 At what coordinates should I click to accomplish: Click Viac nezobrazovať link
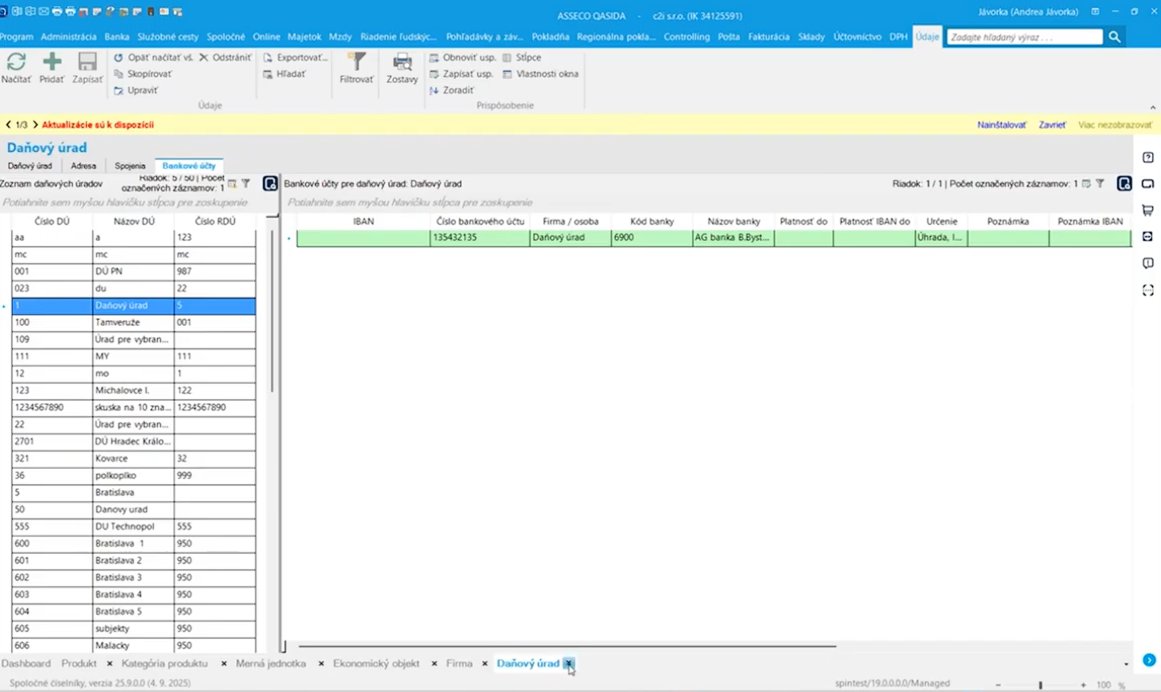tap(1115, 124)
